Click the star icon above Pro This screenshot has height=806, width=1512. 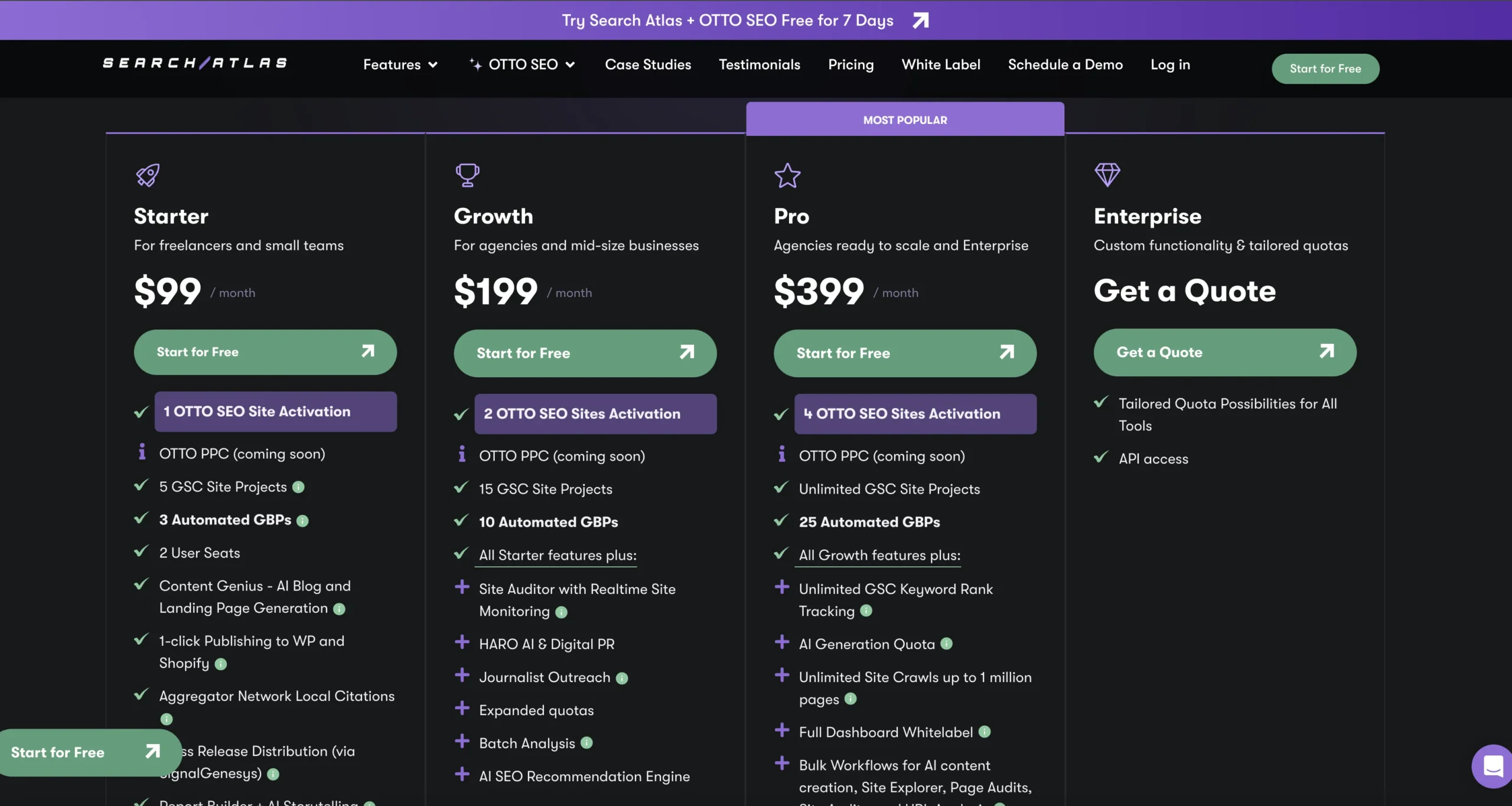(x=787, y=175)
